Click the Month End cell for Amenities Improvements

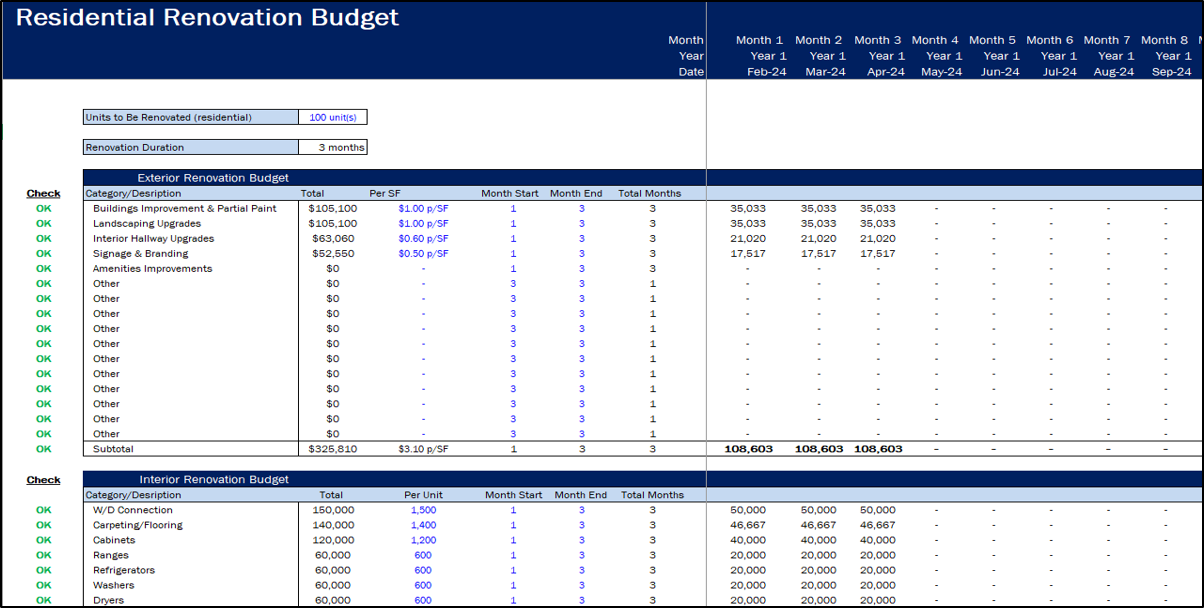click(x=581, y=268)
